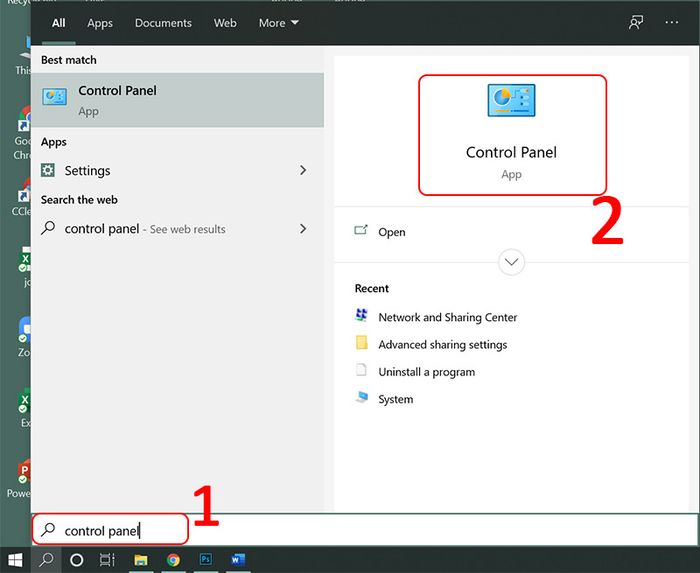The image size is (700, 573).
Task: Open recent Uninstall a program
Action: coord(426,372)
